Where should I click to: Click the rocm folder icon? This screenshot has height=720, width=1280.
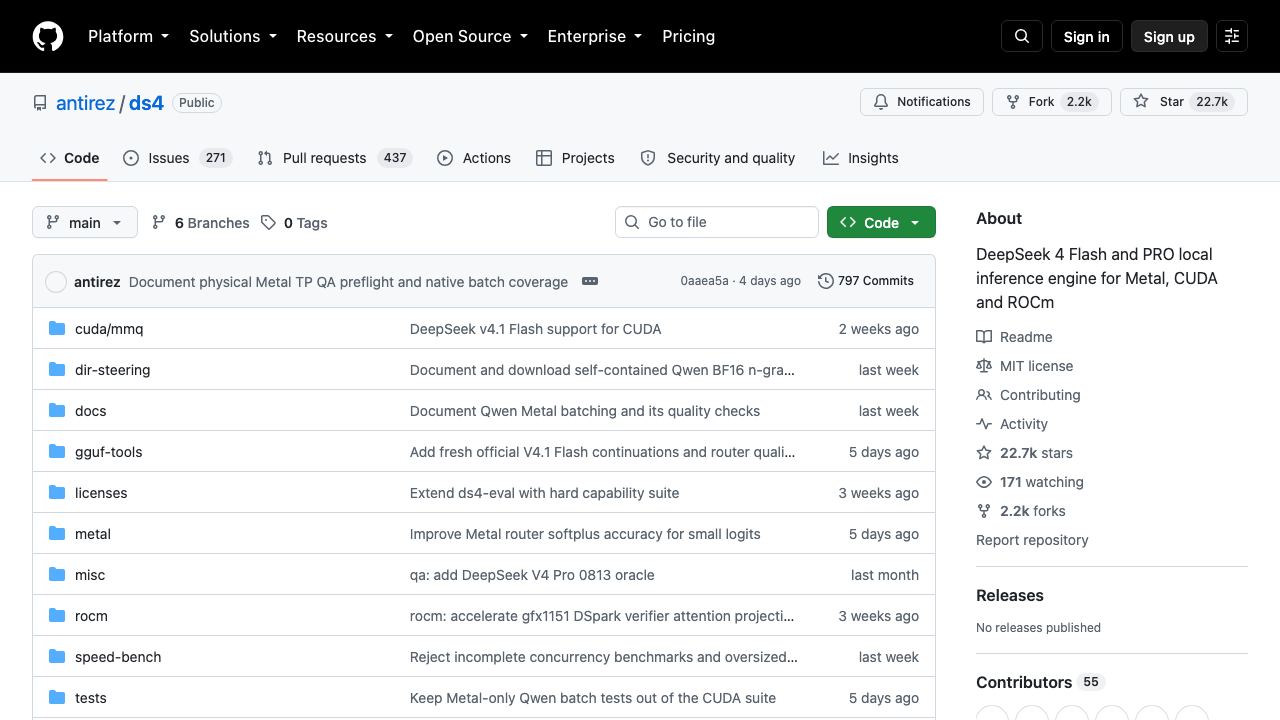click(x=57, y=615)
